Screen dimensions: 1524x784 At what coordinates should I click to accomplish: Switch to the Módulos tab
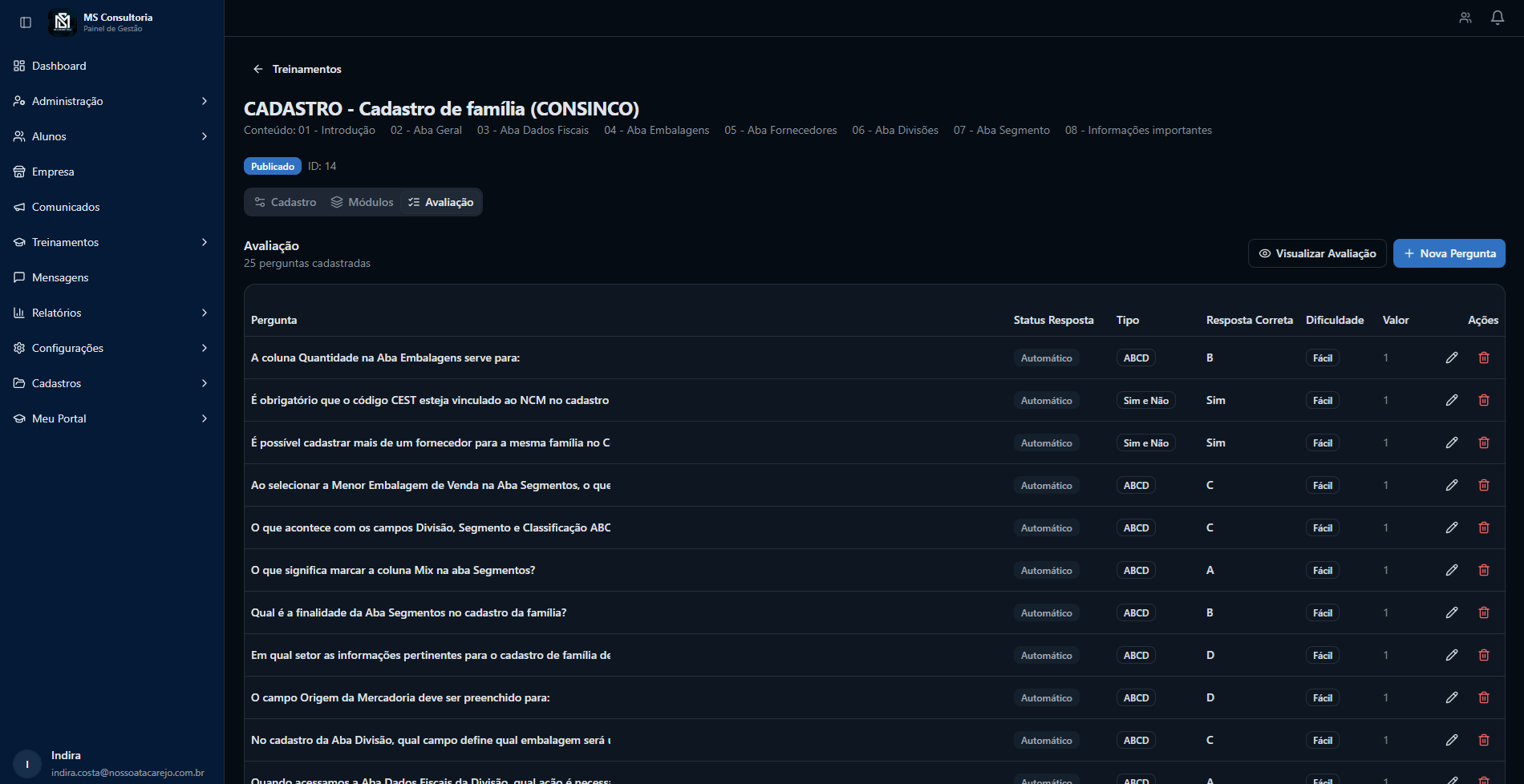tap(363, 202)
